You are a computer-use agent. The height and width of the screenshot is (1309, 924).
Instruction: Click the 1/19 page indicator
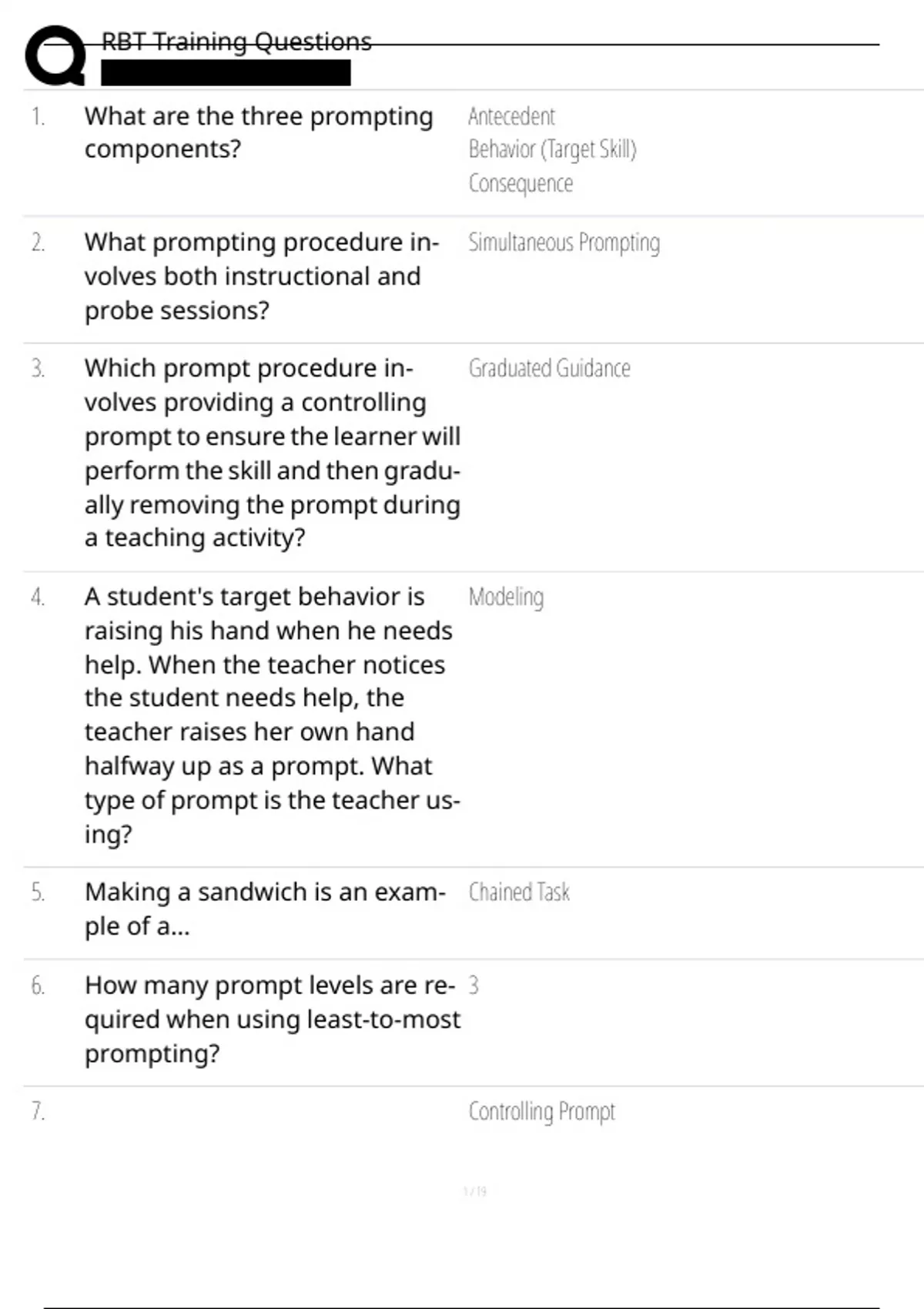click(475, 1192)
